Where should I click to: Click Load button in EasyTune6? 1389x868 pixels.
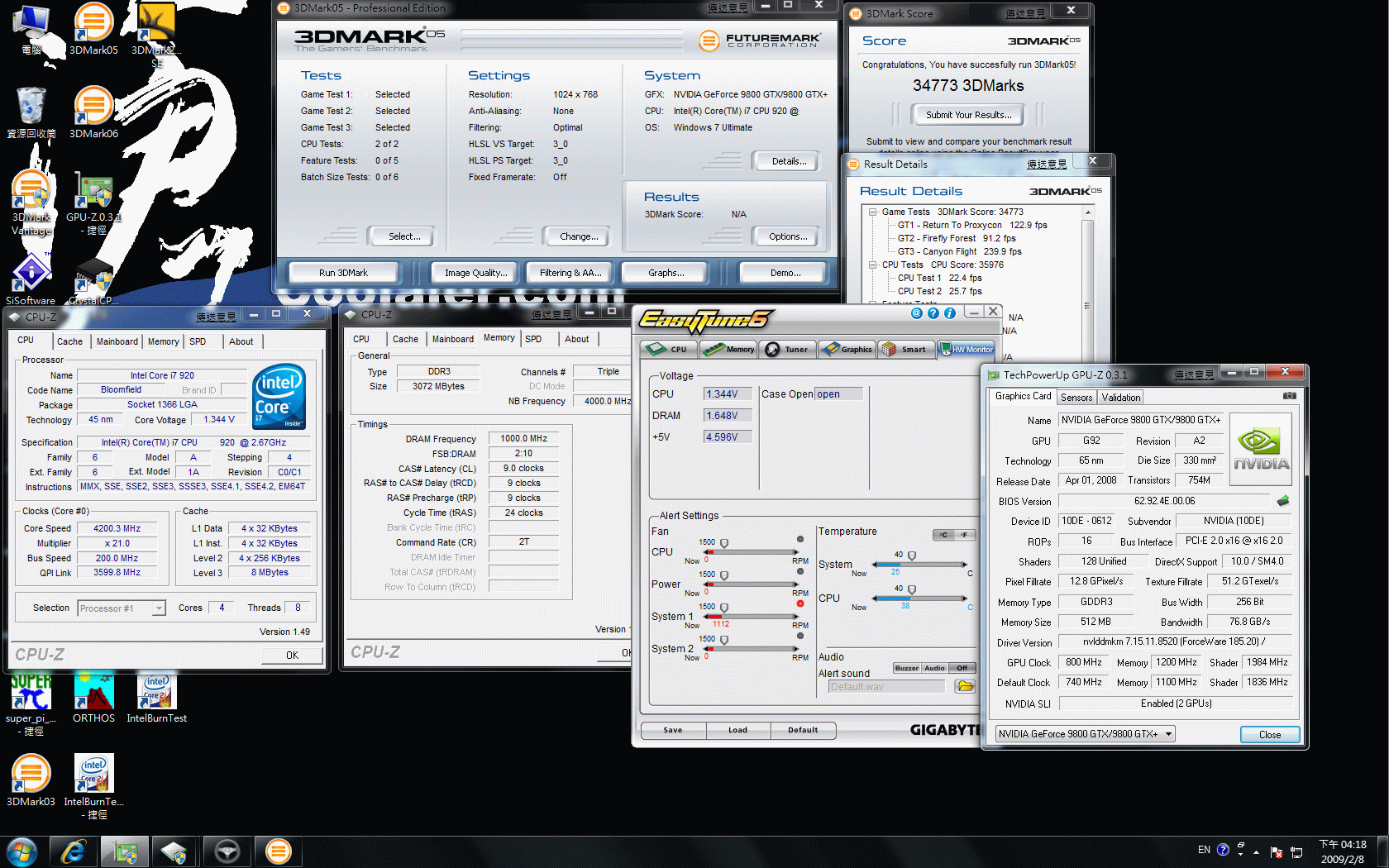737,730
